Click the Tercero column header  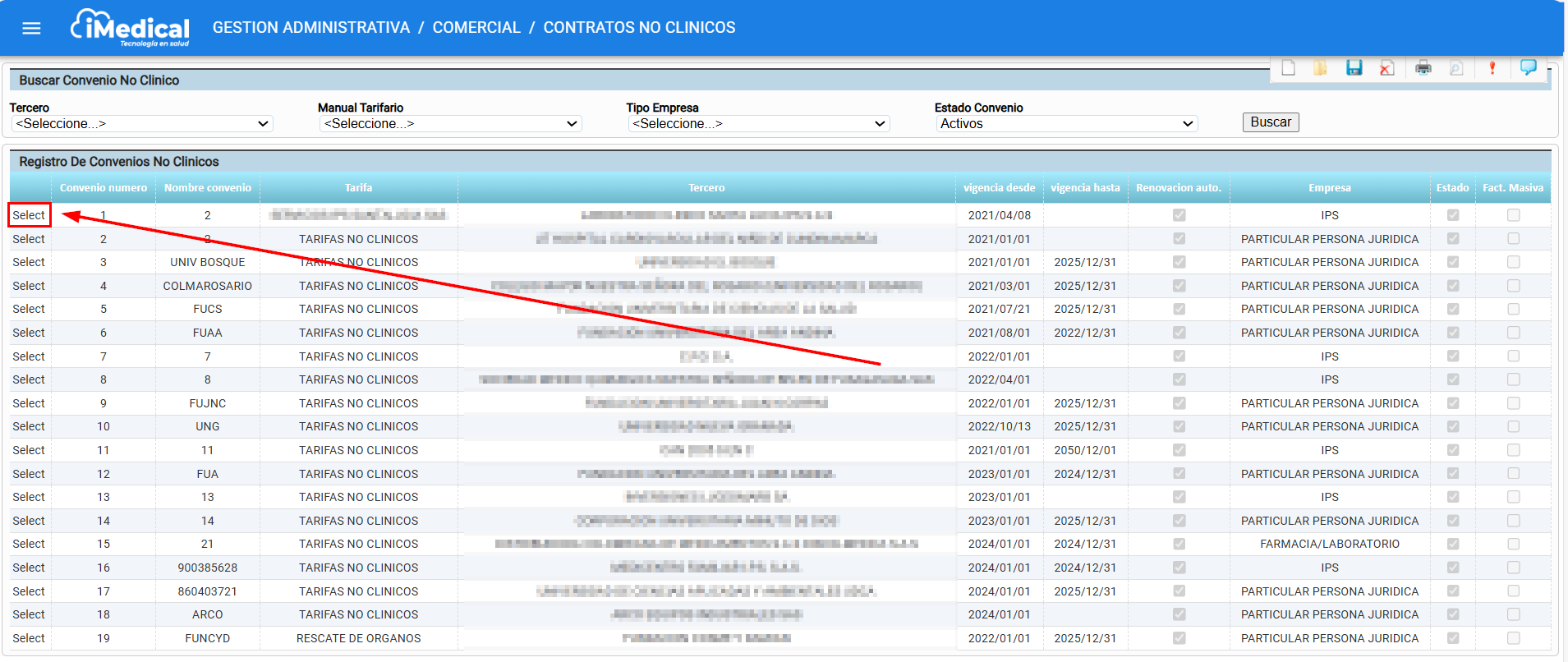pos(706,188)
